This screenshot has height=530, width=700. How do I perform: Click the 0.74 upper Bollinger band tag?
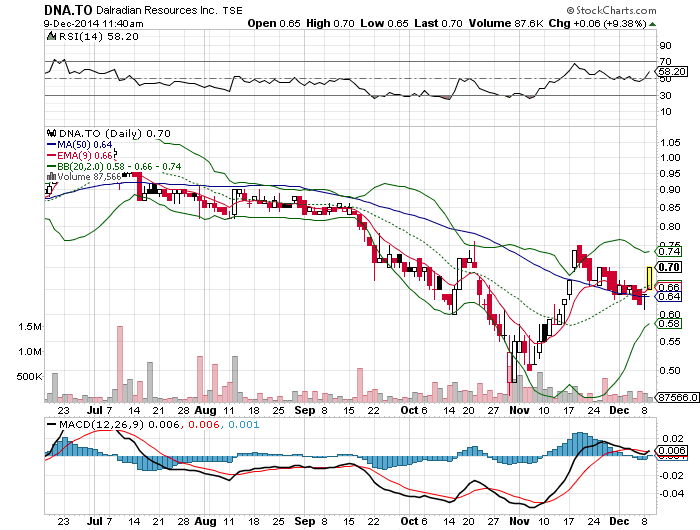pos(670,252)
